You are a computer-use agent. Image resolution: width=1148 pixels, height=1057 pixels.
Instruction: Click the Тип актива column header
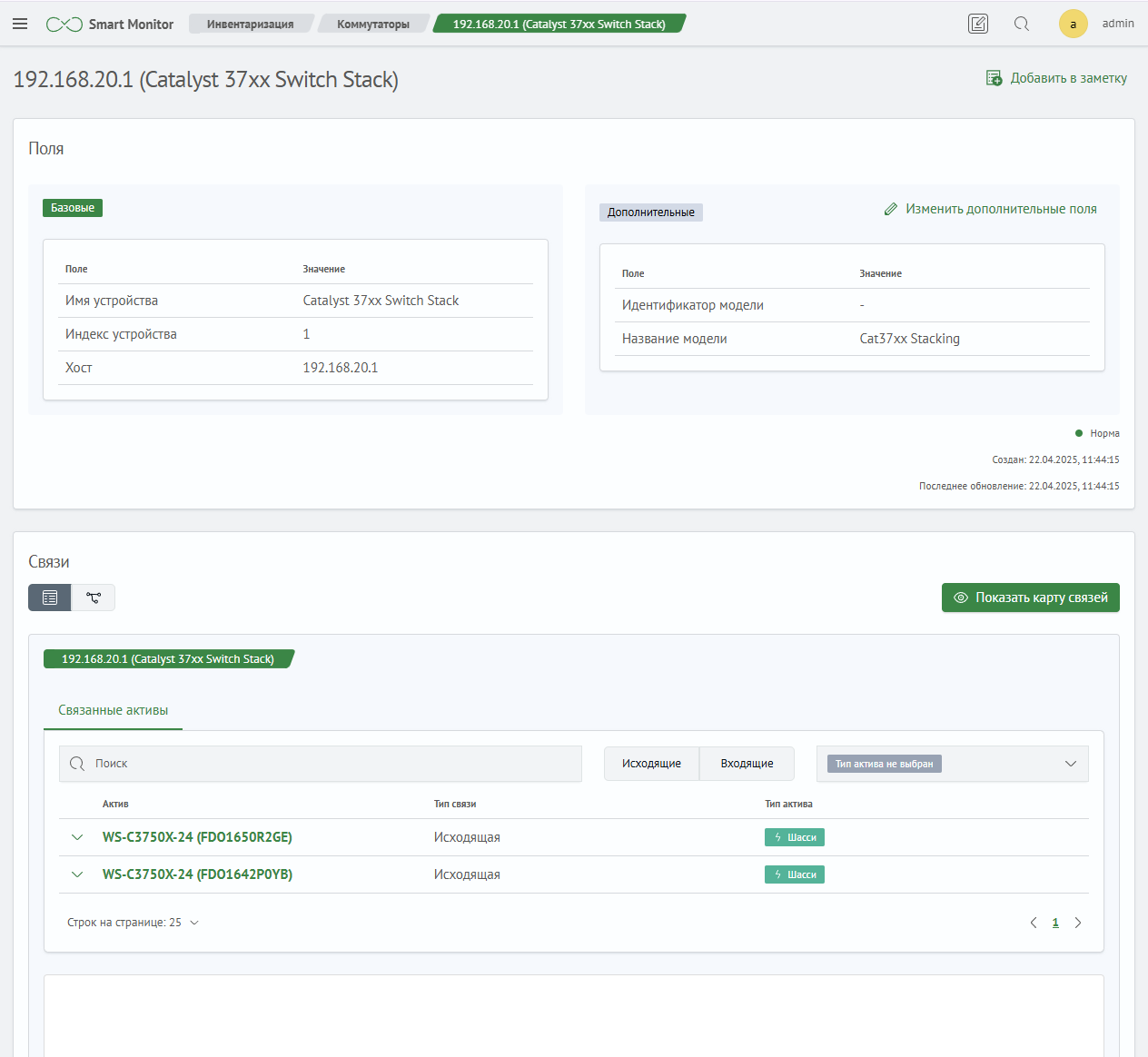(x=788, y=804)
